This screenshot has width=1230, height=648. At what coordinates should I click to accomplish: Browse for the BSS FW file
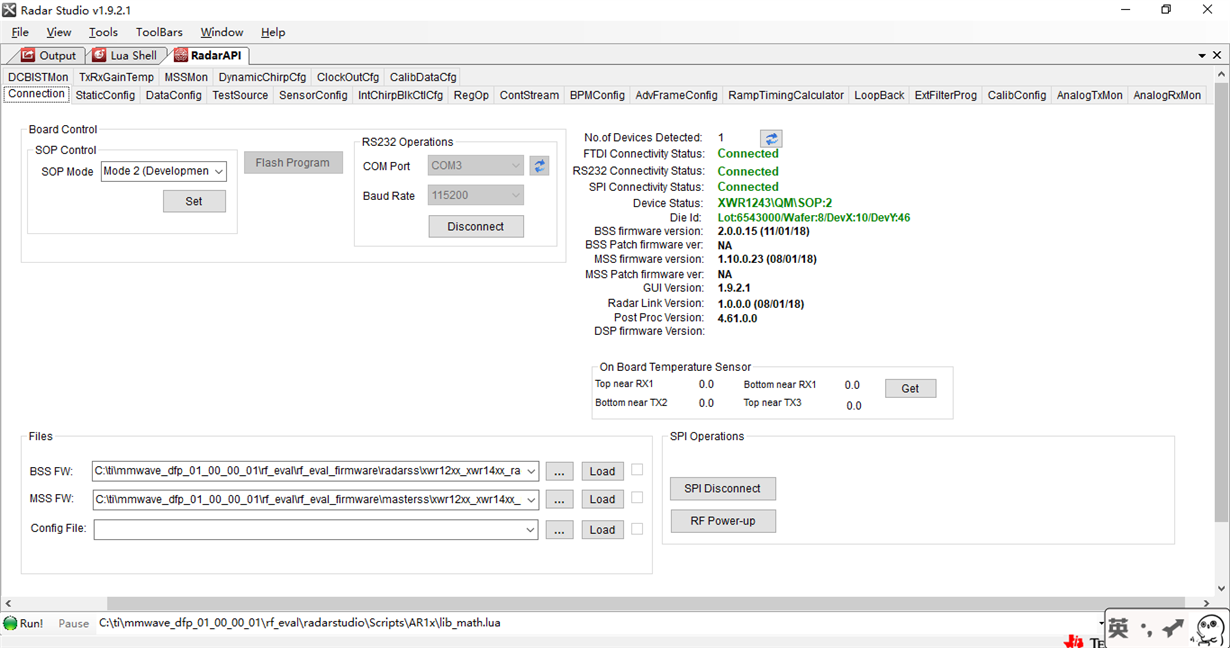[559, 472]
